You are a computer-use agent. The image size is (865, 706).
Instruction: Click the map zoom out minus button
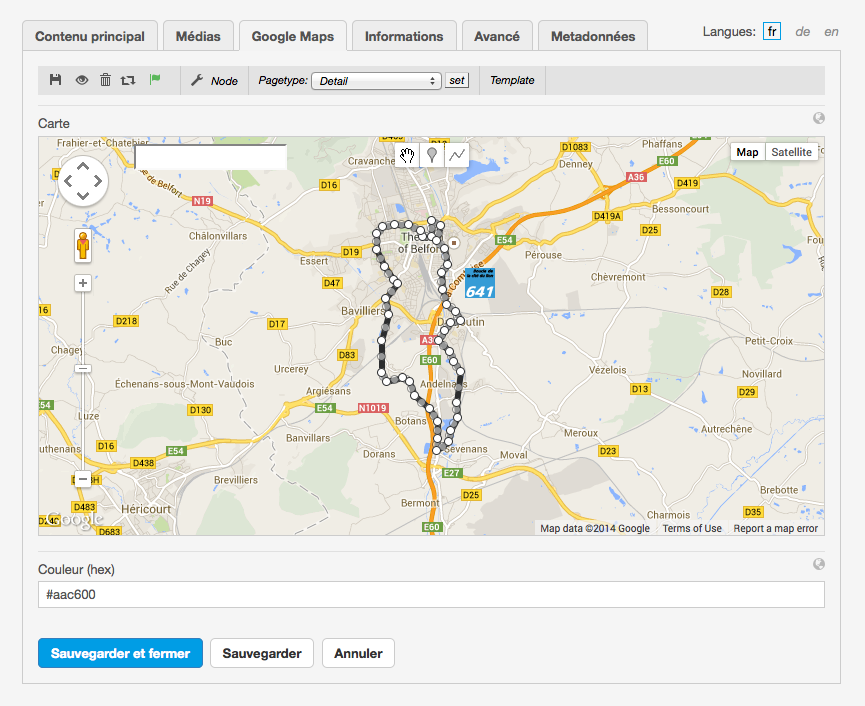83,479
